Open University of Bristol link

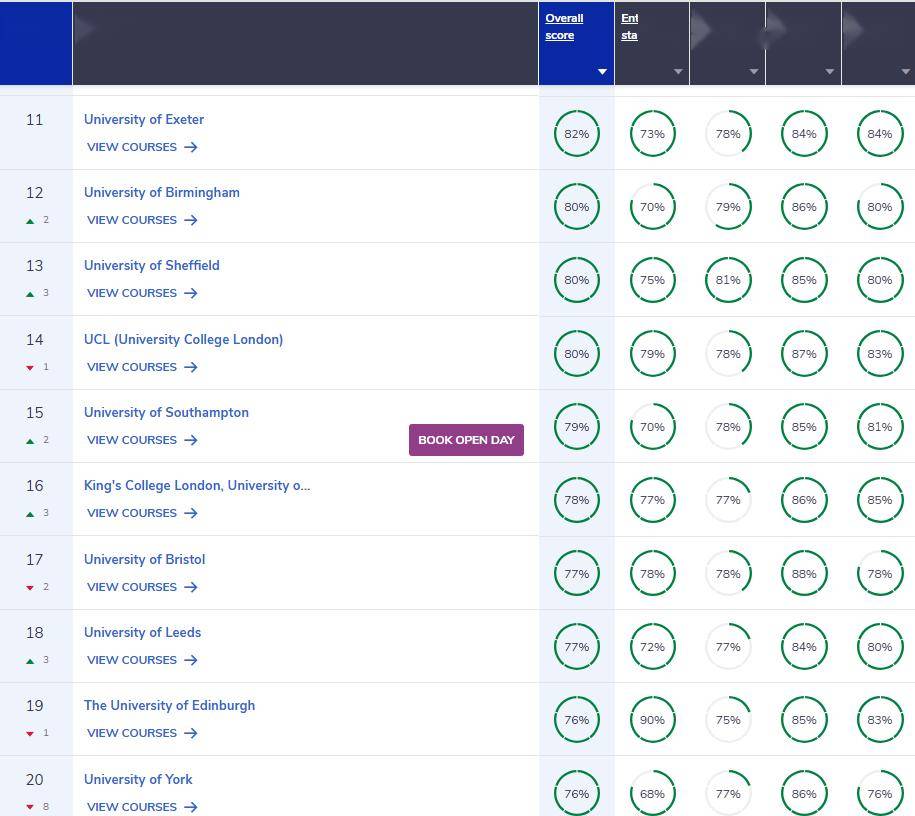coord(145,559)
